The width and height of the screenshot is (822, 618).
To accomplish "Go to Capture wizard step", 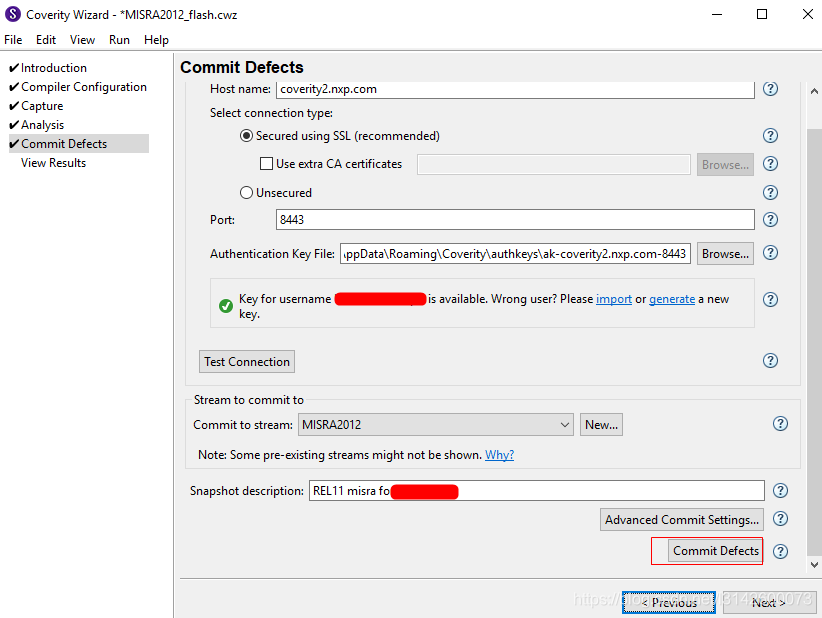I will click(x=42, y=106).
